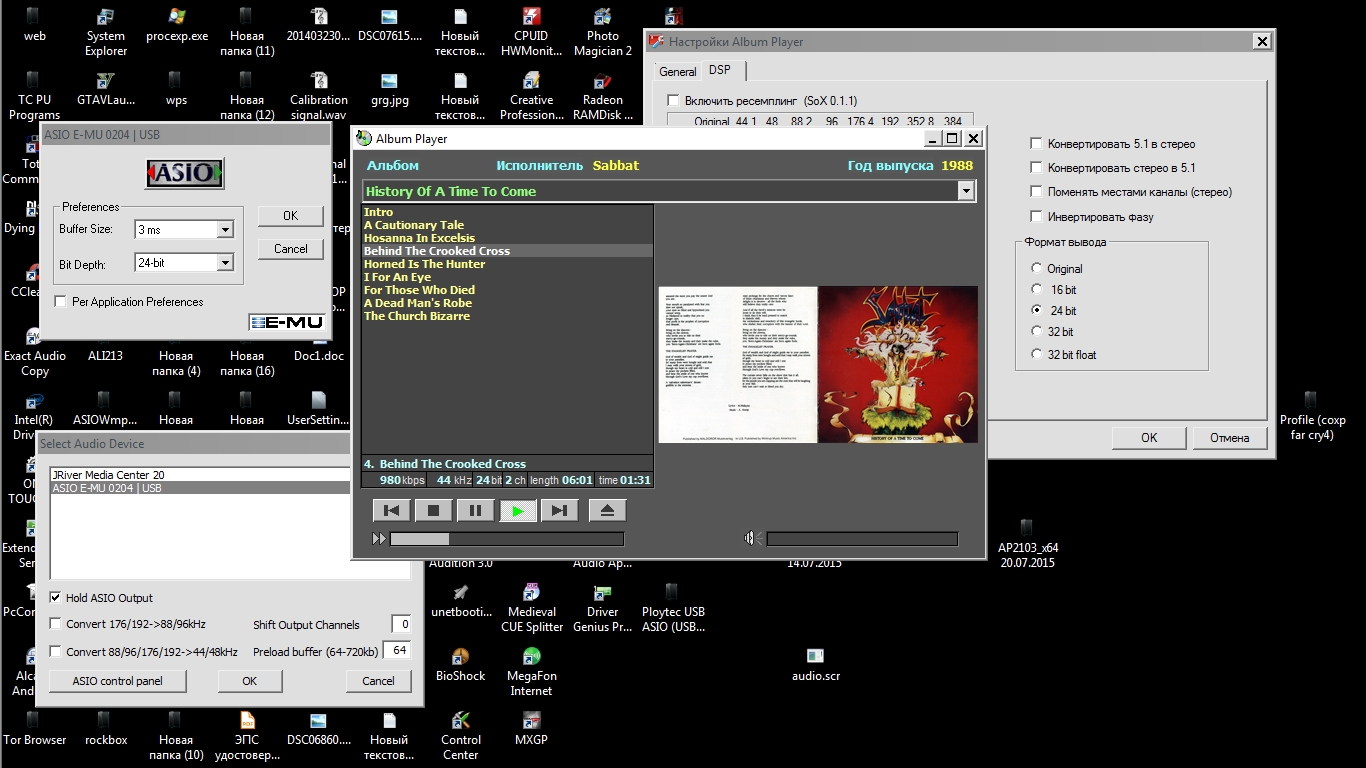Click the fast-forward arrows icon near seek bar
This screenshot has width=1366, height=768.
coord(379,539)
